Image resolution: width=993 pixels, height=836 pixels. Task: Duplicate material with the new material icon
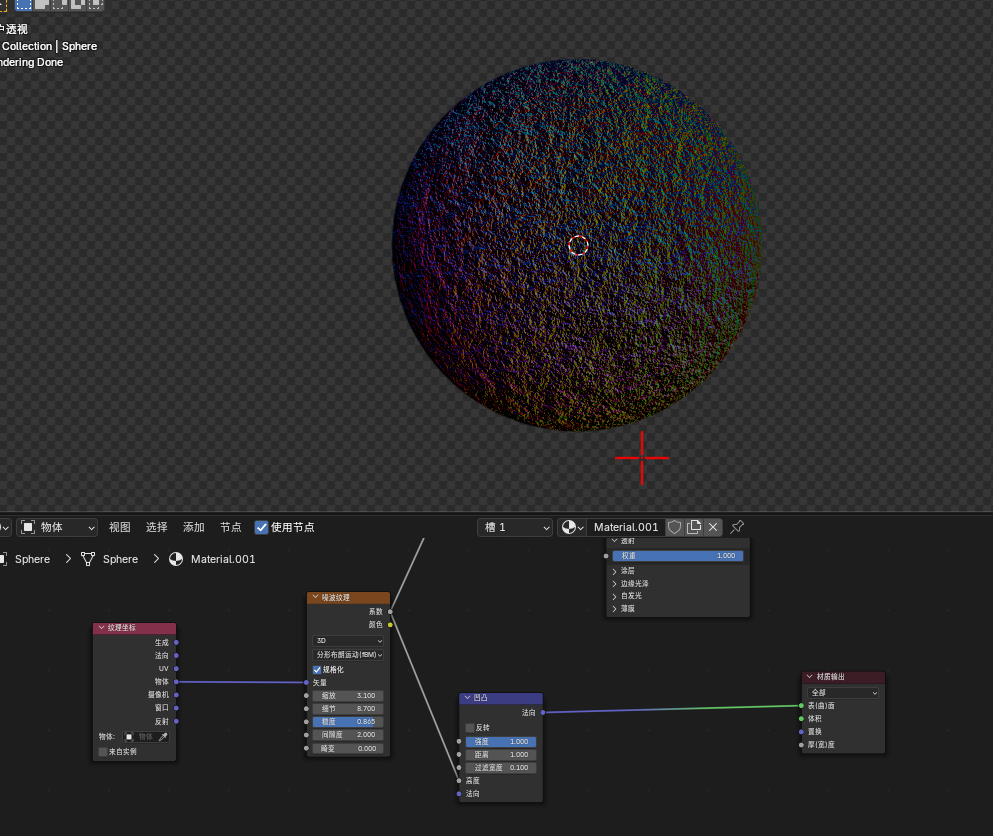coord(694,527)
